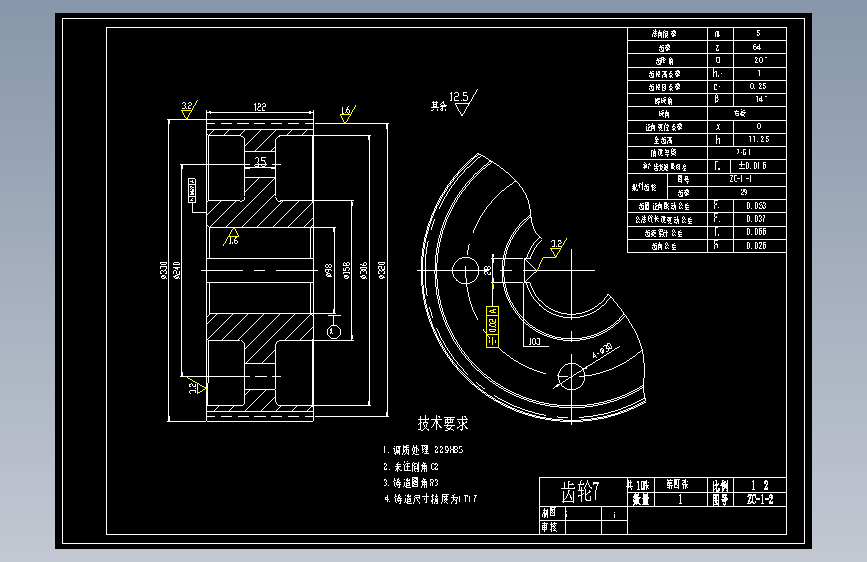This screenshot has width=867, height=562.
Task: Click requirement line 1 with 229HBS
Action: point(423,450)
